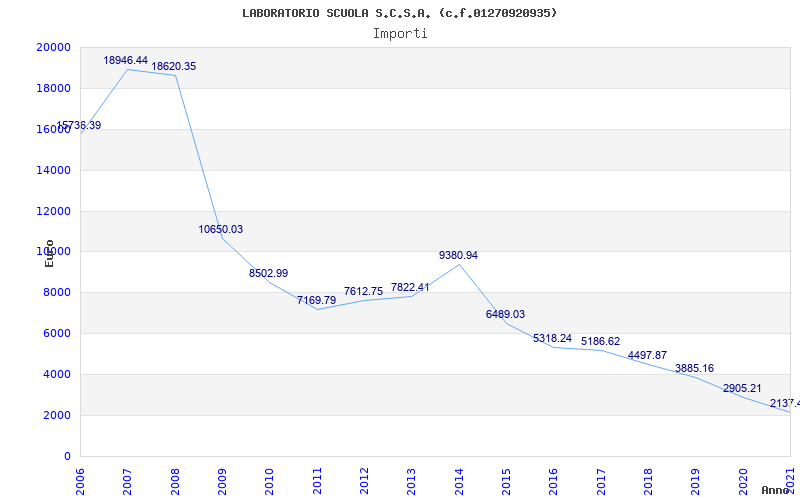Click the Importi subtitle
This screenshot has width=800, height=500.
tap(399, 34)
